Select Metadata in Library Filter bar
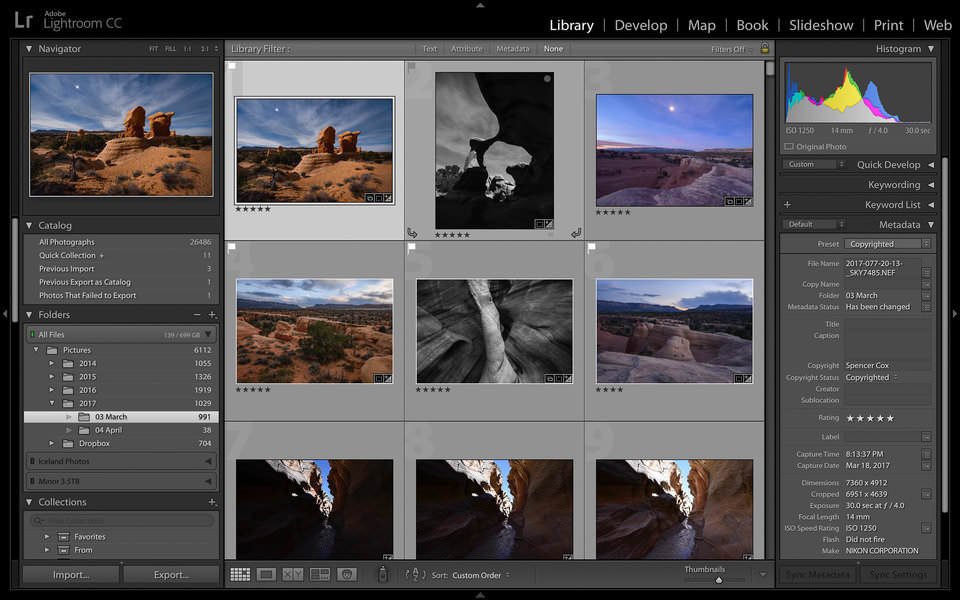This screenshot has height=600, width=960. click(x=512, y=49)
